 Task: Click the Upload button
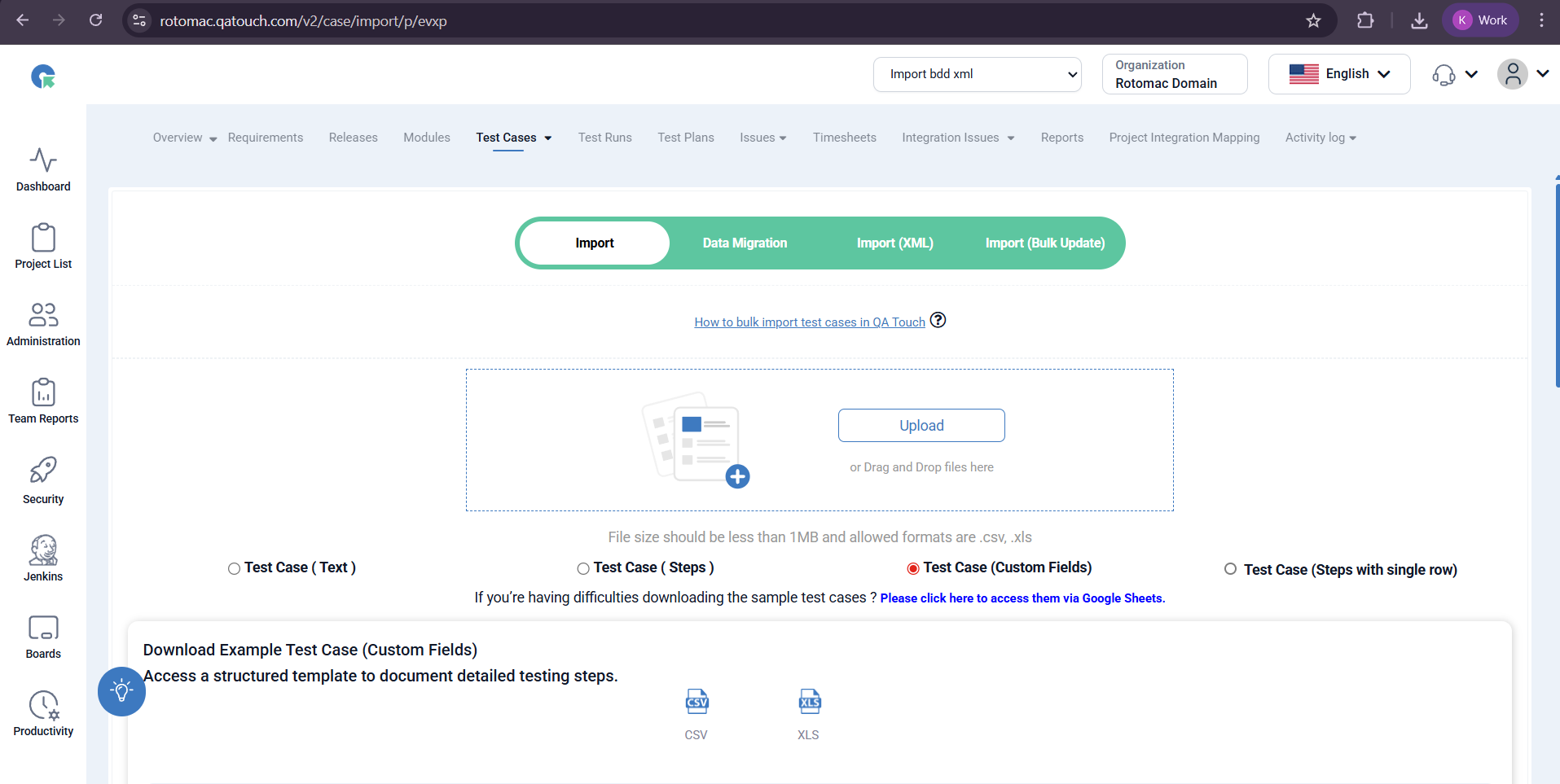point(921,426)
